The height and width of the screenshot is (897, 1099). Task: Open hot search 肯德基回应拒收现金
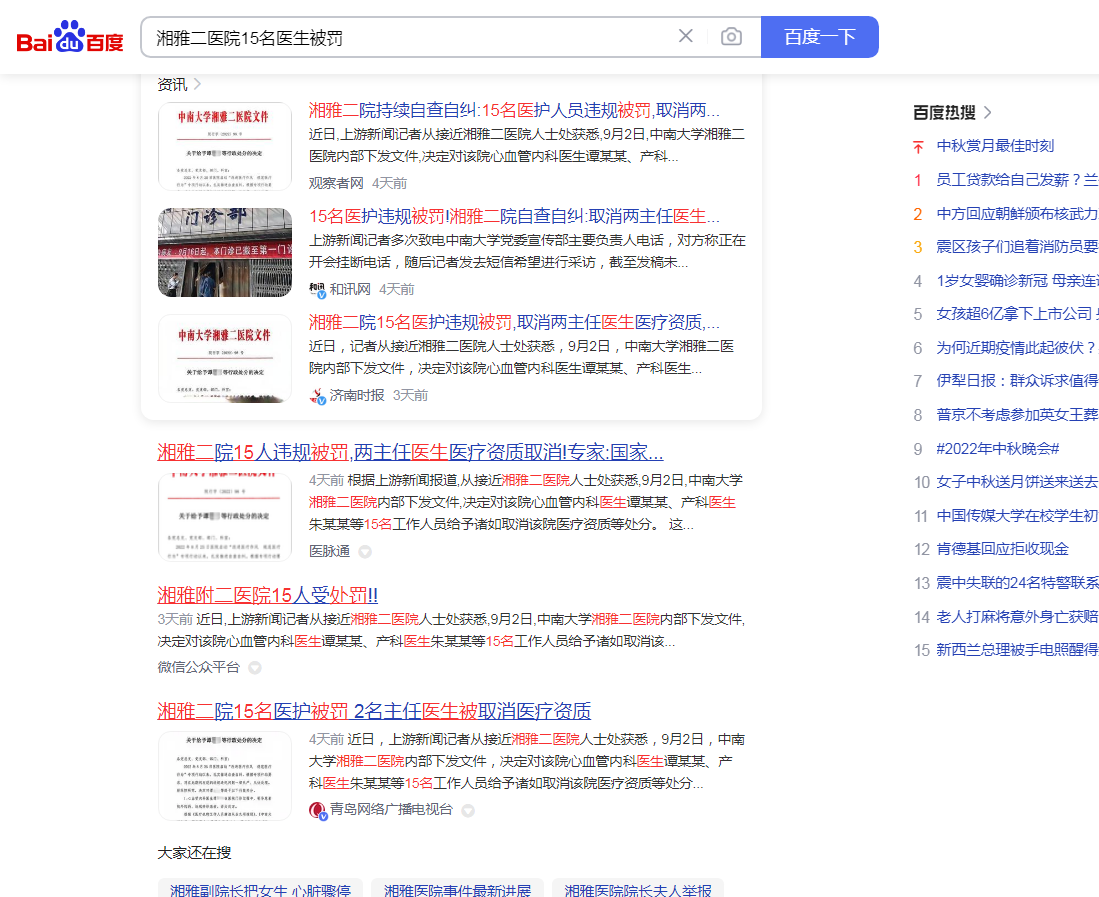click(x=1002, y=549)
